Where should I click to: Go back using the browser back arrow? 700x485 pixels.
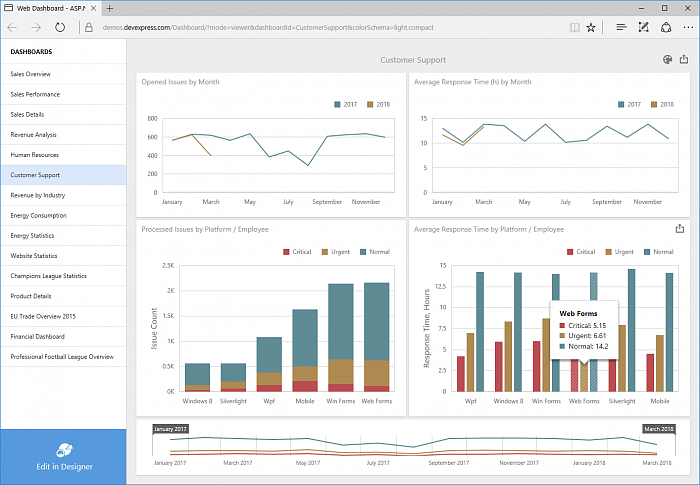click(x=12, y=28)
